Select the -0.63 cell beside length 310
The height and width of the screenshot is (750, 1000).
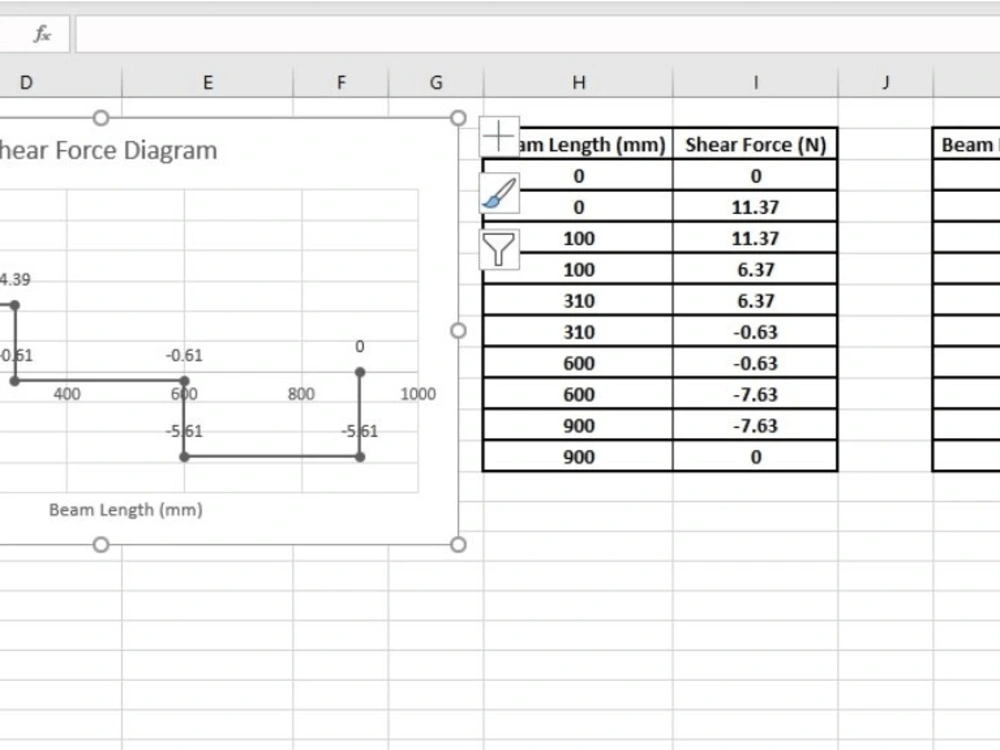point(755,332)
